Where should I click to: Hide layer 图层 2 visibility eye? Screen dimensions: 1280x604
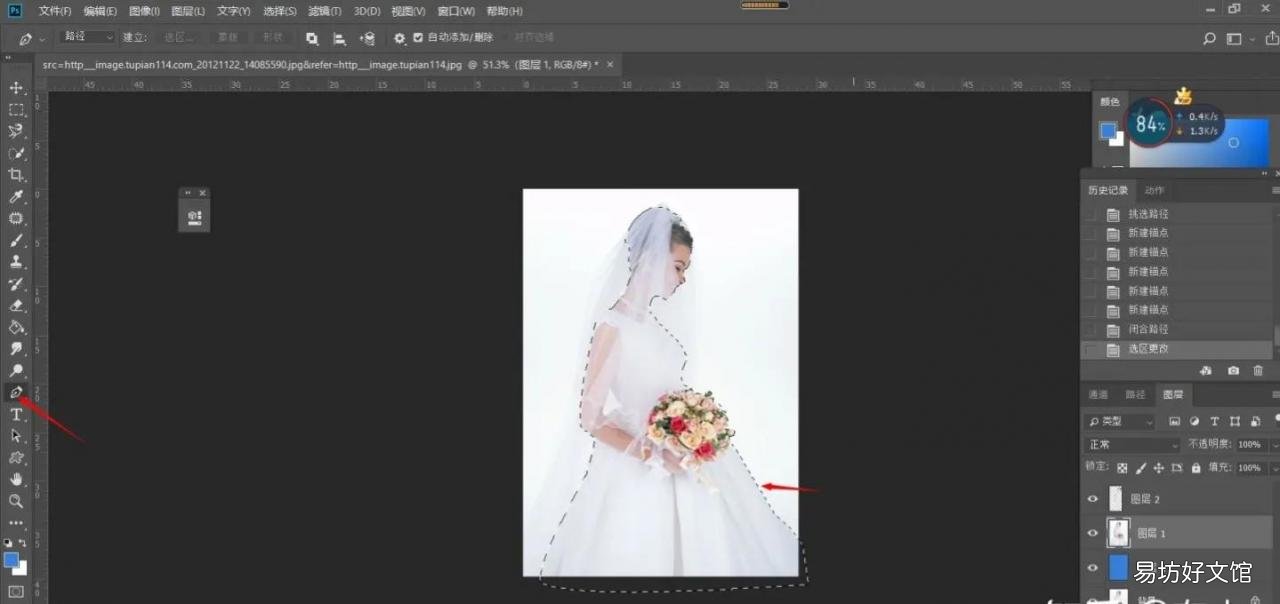coord(1092,498)
